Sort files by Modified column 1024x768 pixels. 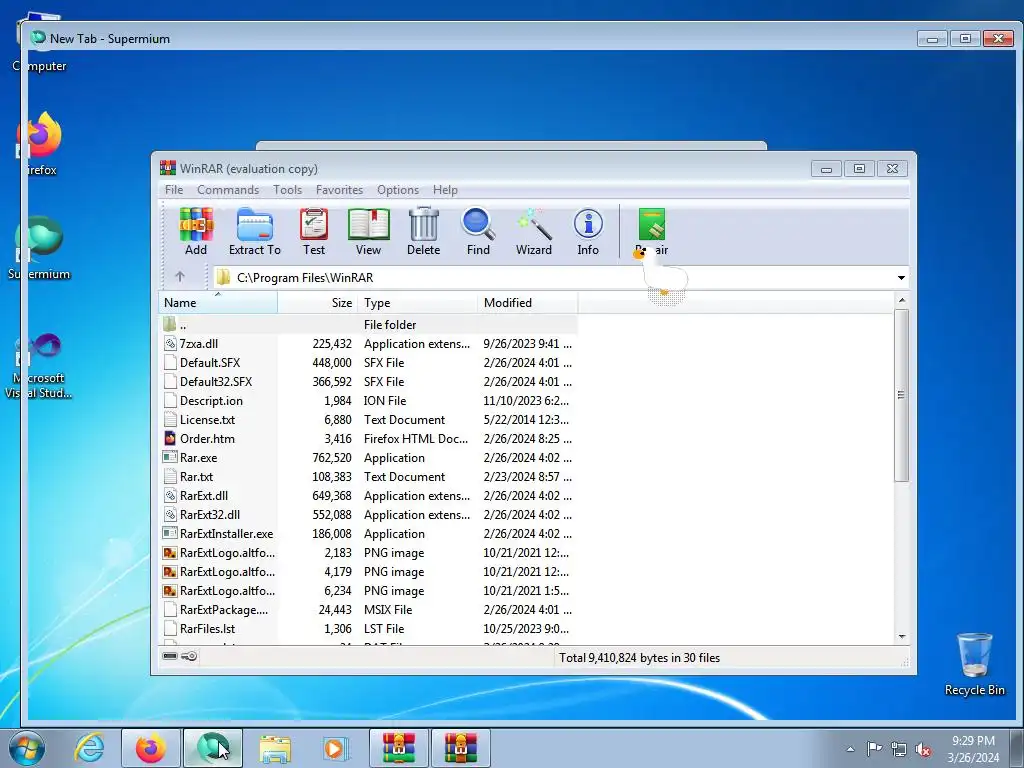pyautogui.click(x=528, y=302)
